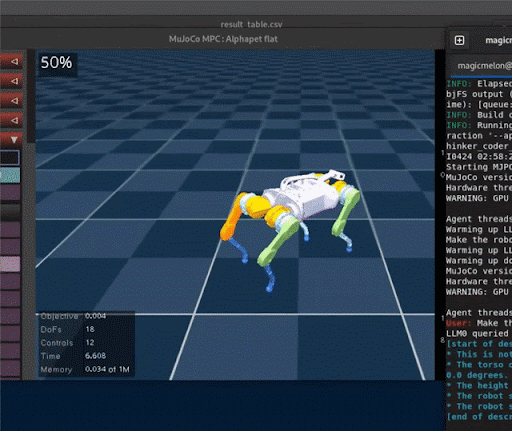Click the 'bjFS output' terminal line

(x=479, y=94)
